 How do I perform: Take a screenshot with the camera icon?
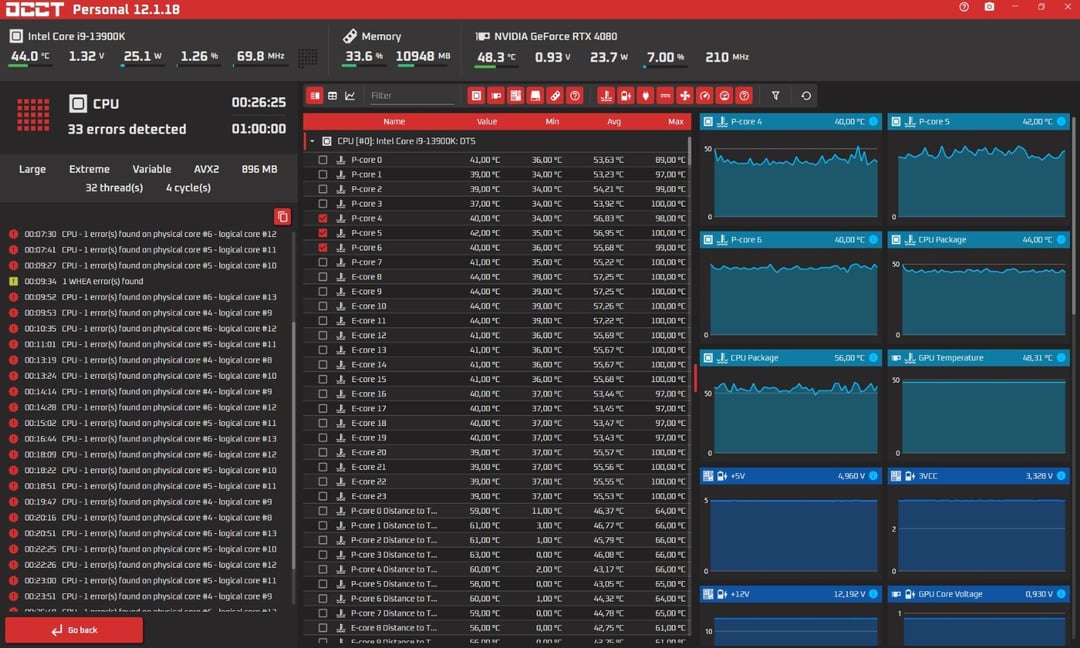(989, 7)
